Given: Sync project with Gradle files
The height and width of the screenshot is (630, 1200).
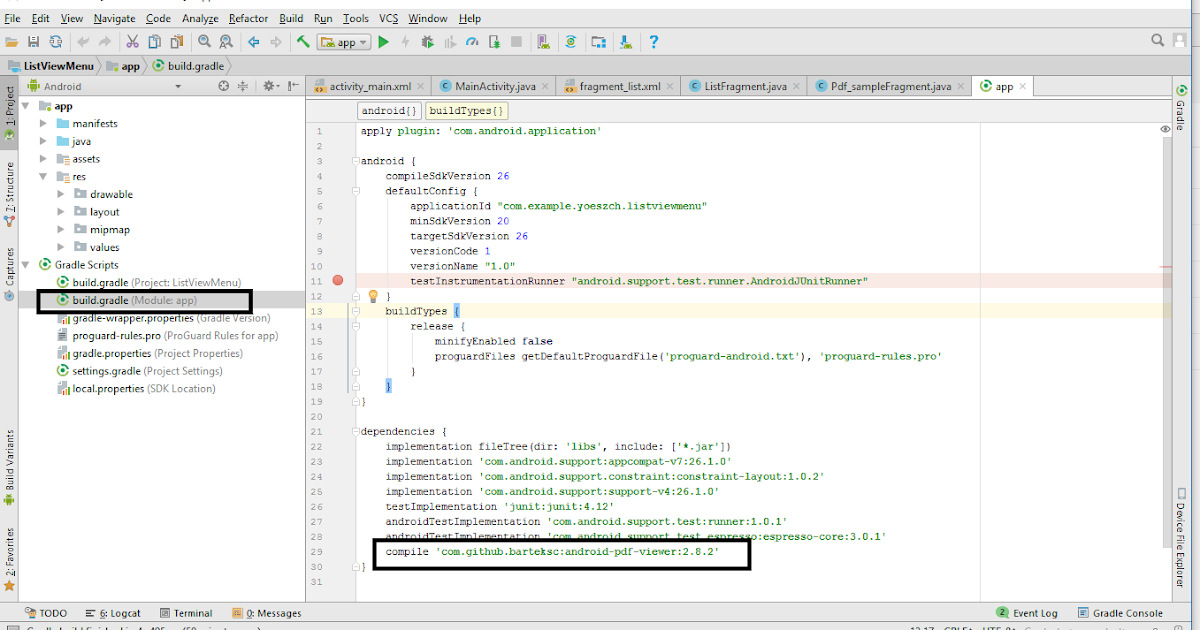Looking at the screenshot, I should click(570, 42).
